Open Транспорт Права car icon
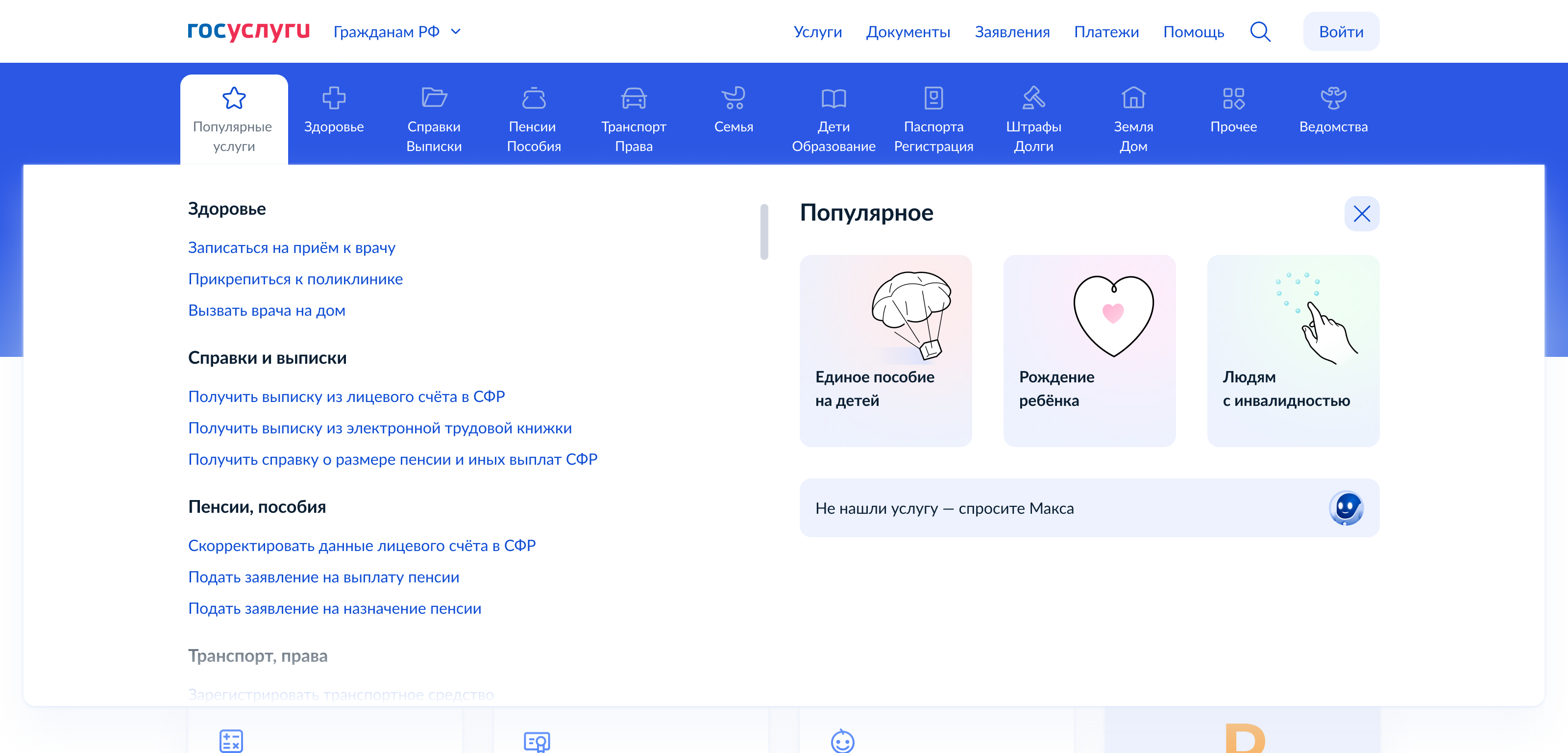1568x753 pixels. (x=634, y=98)
